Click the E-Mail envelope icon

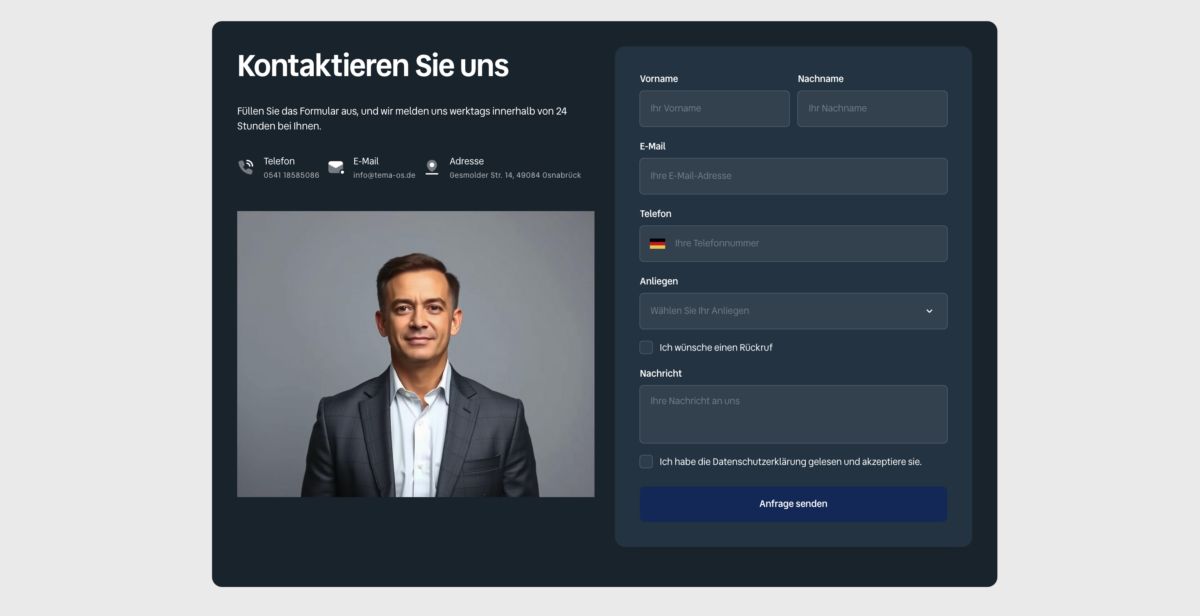tap(336, 167)
